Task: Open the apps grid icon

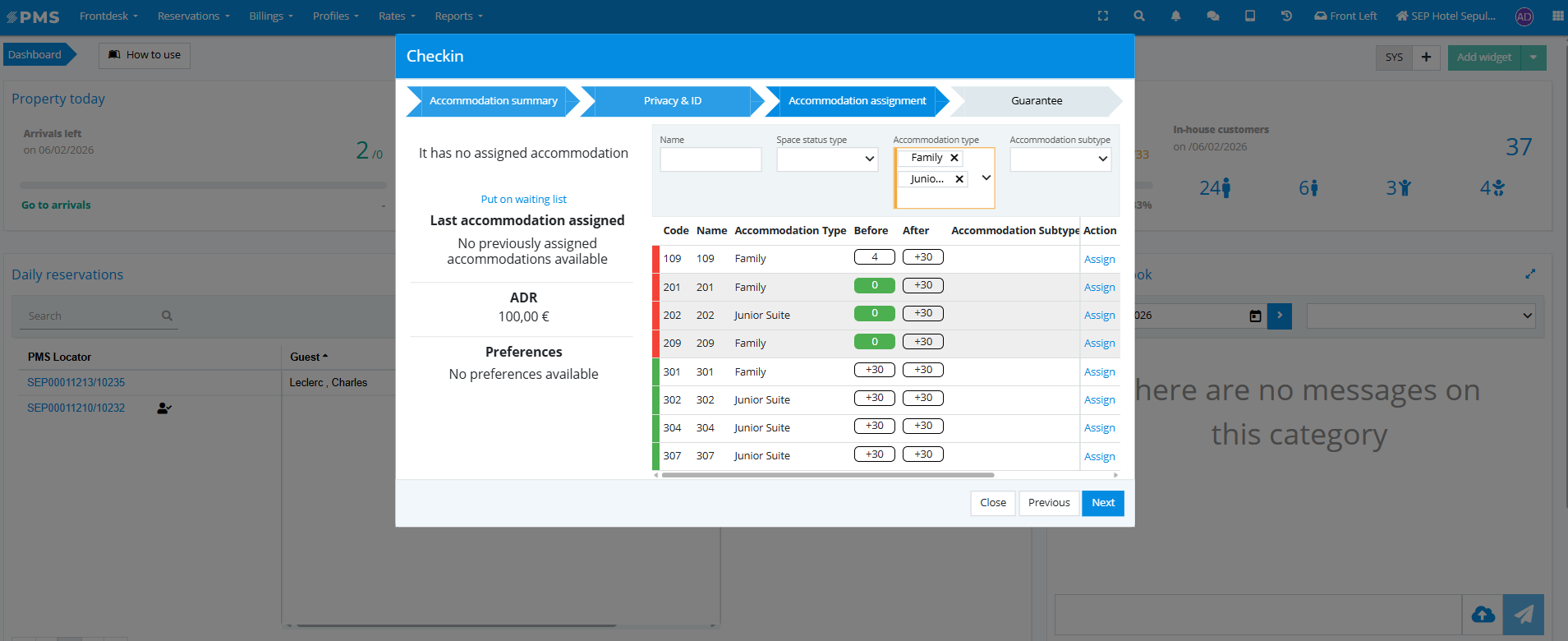Action: point(1558,16)
